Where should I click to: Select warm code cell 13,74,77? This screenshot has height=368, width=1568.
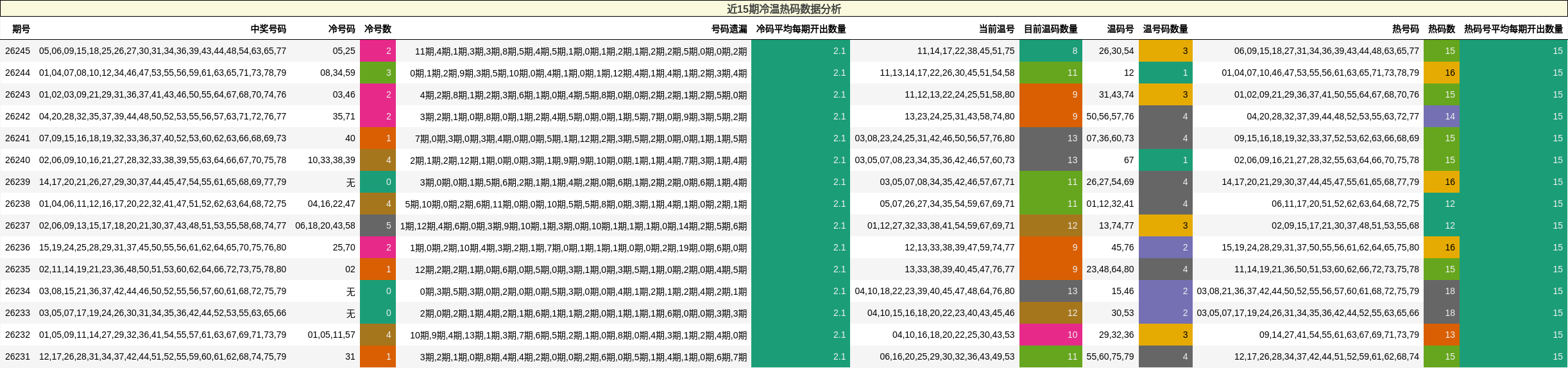click(x=1116, y=225)
